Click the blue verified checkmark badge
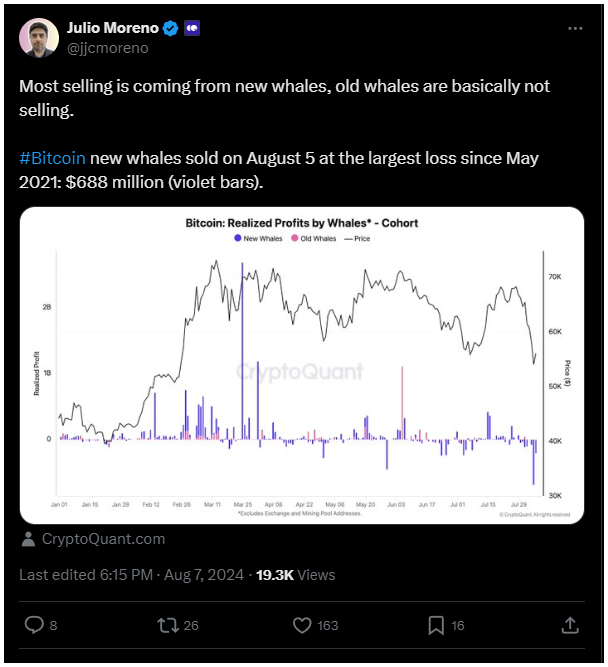 coord(171,29)
